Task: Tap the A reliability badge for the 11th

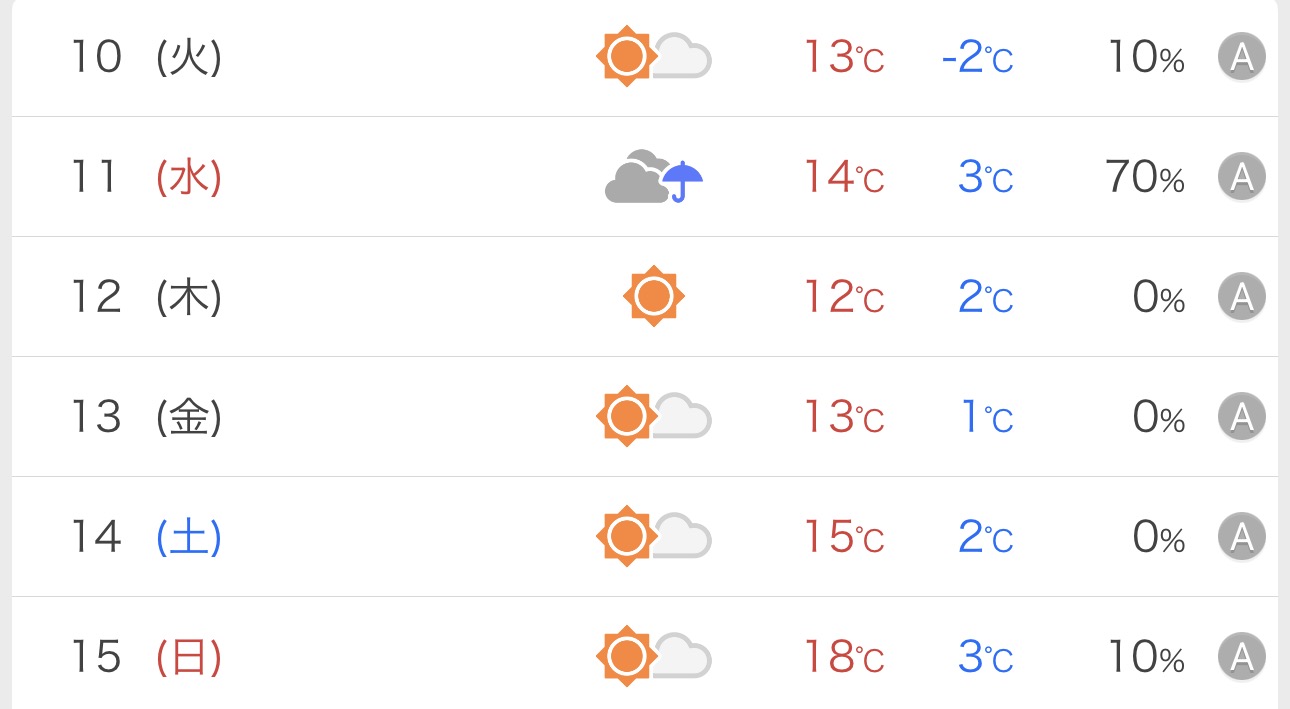Action: [x=1242, y=177]
